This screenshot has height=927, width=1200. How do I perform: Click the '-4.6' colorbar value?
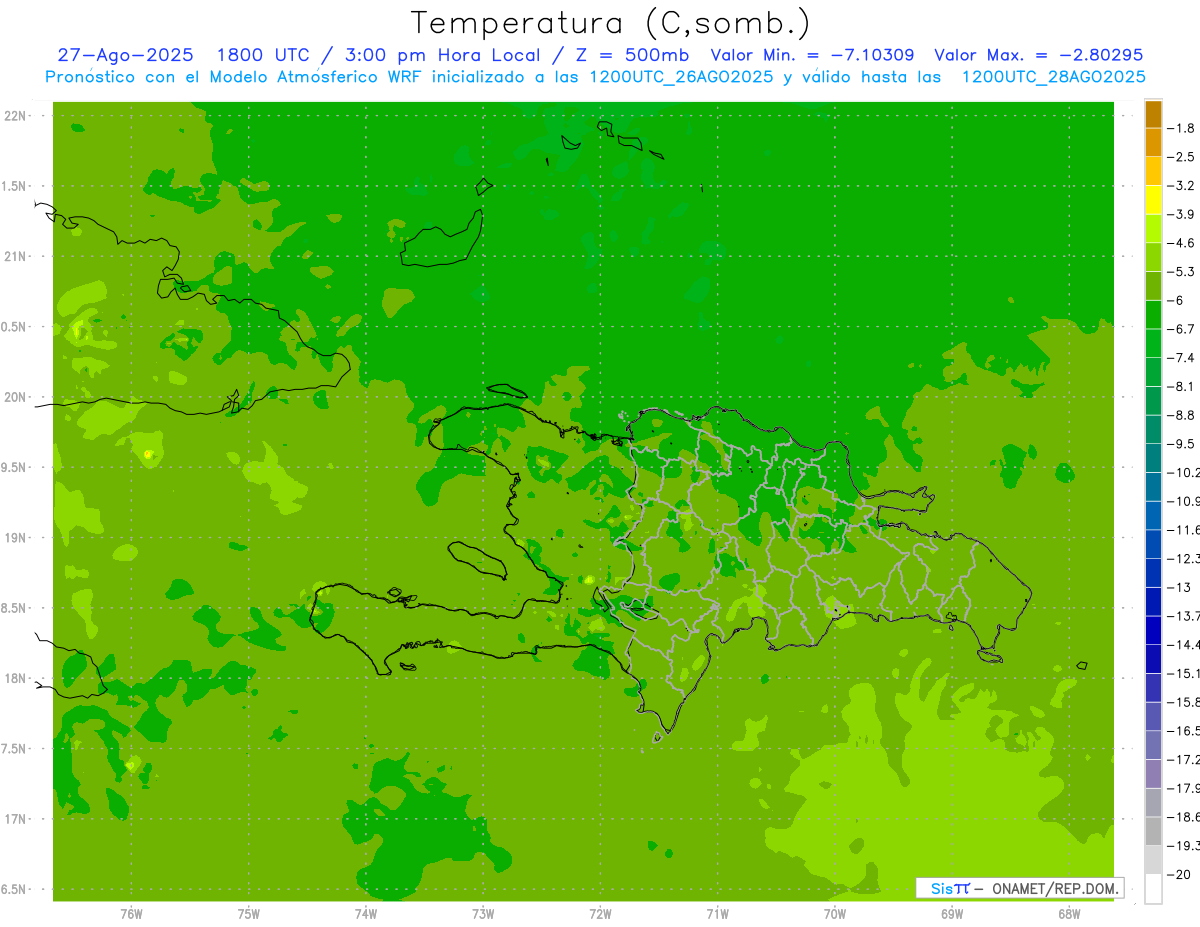click(1181, 243)
